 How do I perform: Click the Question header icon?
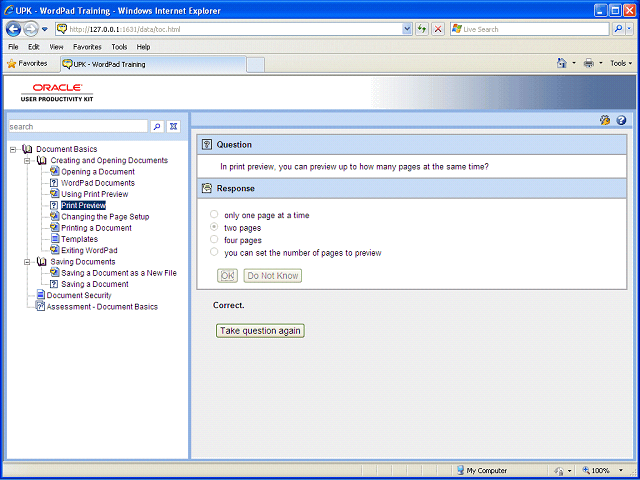click(x=207, y=144)
